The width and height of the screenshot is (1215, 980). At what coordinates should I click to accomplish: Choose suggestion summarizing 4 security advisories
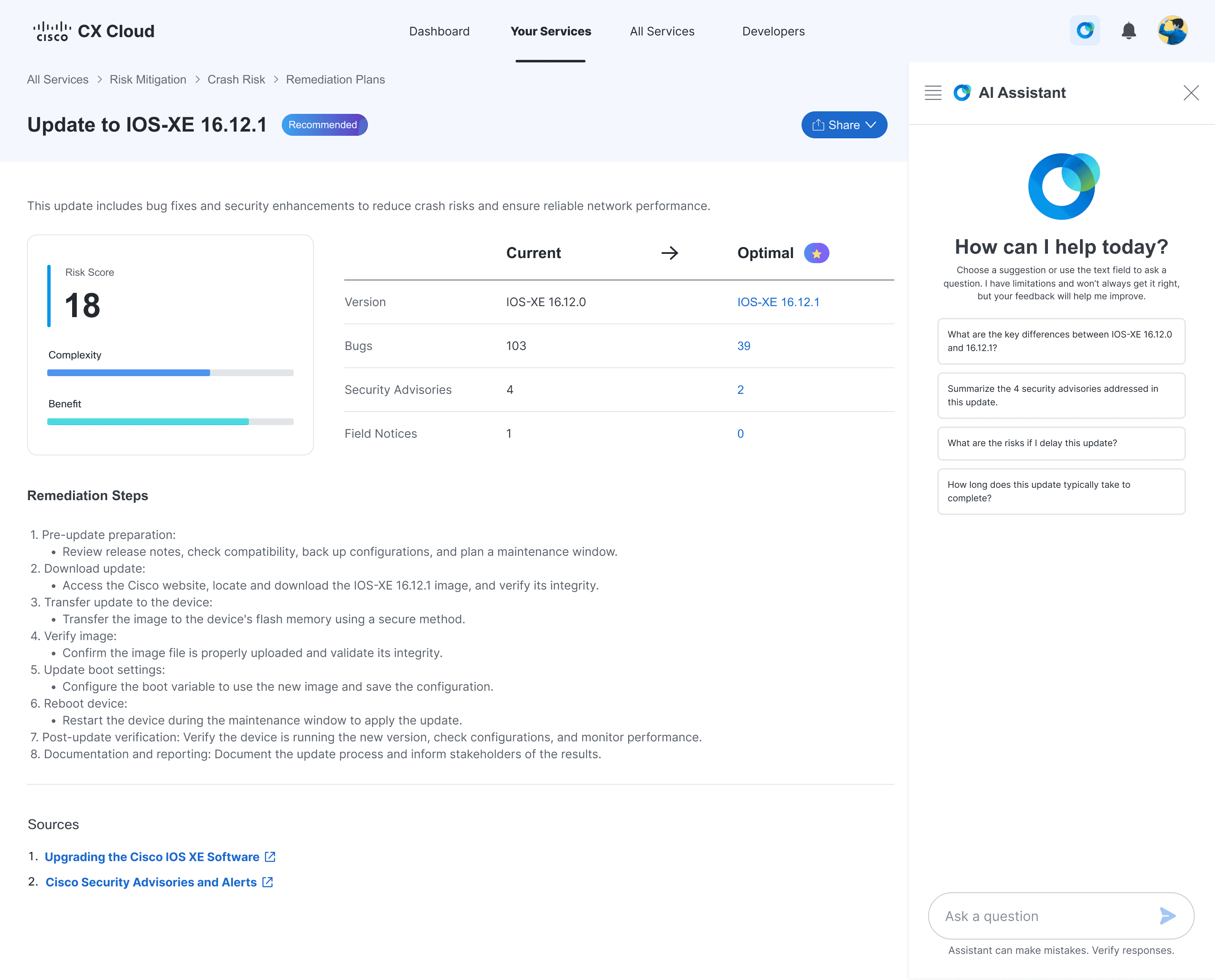[x=1061, y=395]
